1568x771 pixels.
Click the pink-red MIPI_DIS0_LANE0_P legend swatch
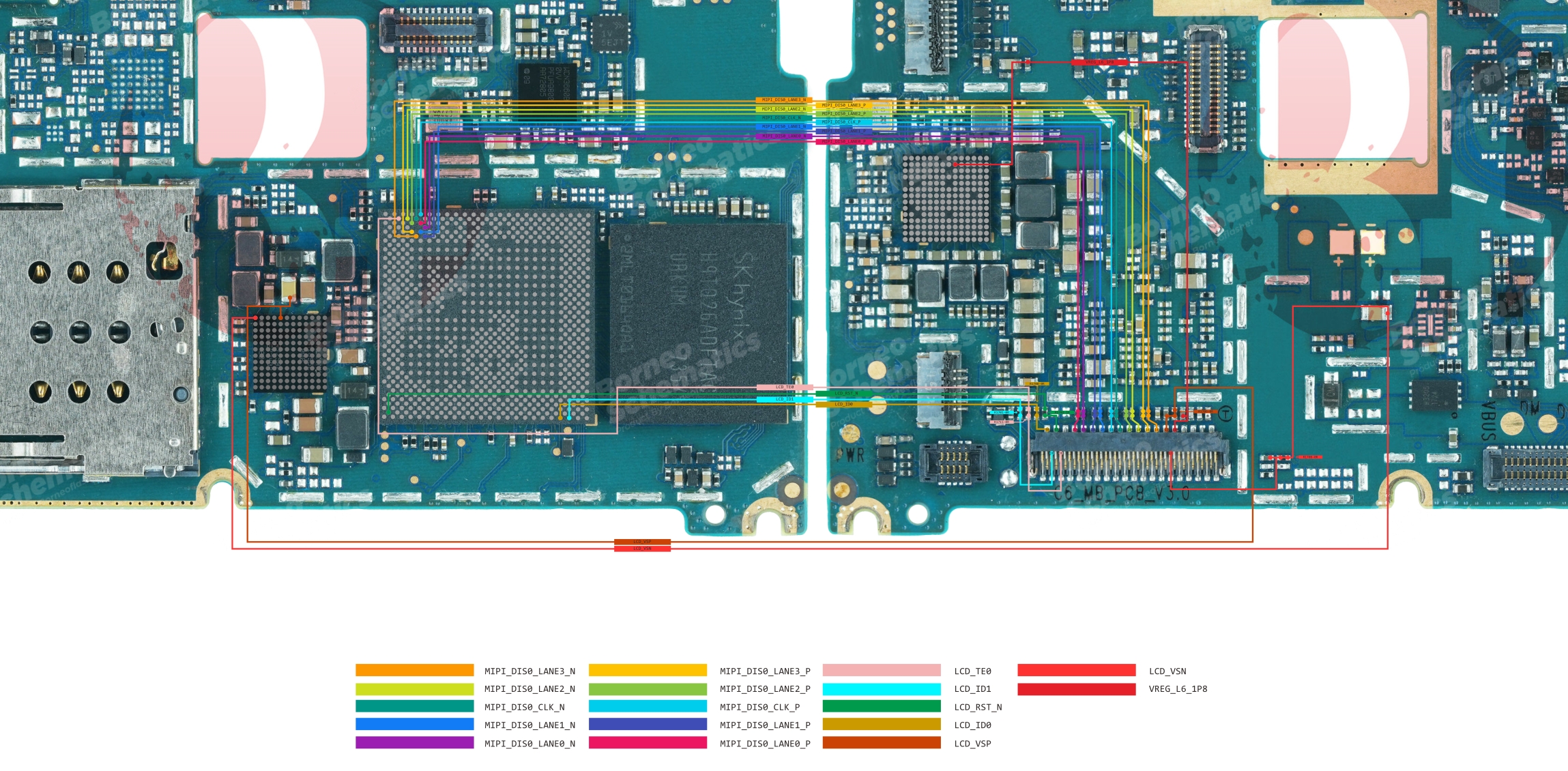tap(648, 742)
